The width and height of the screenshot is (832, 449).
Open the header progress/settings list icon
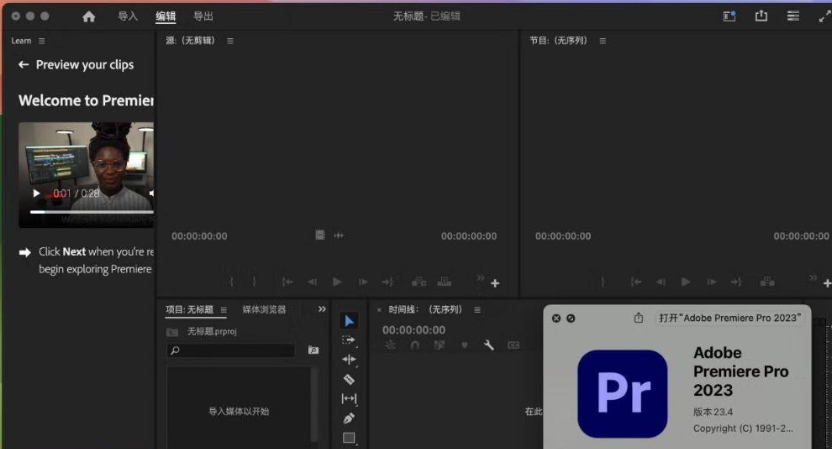[x=793, y=16]
